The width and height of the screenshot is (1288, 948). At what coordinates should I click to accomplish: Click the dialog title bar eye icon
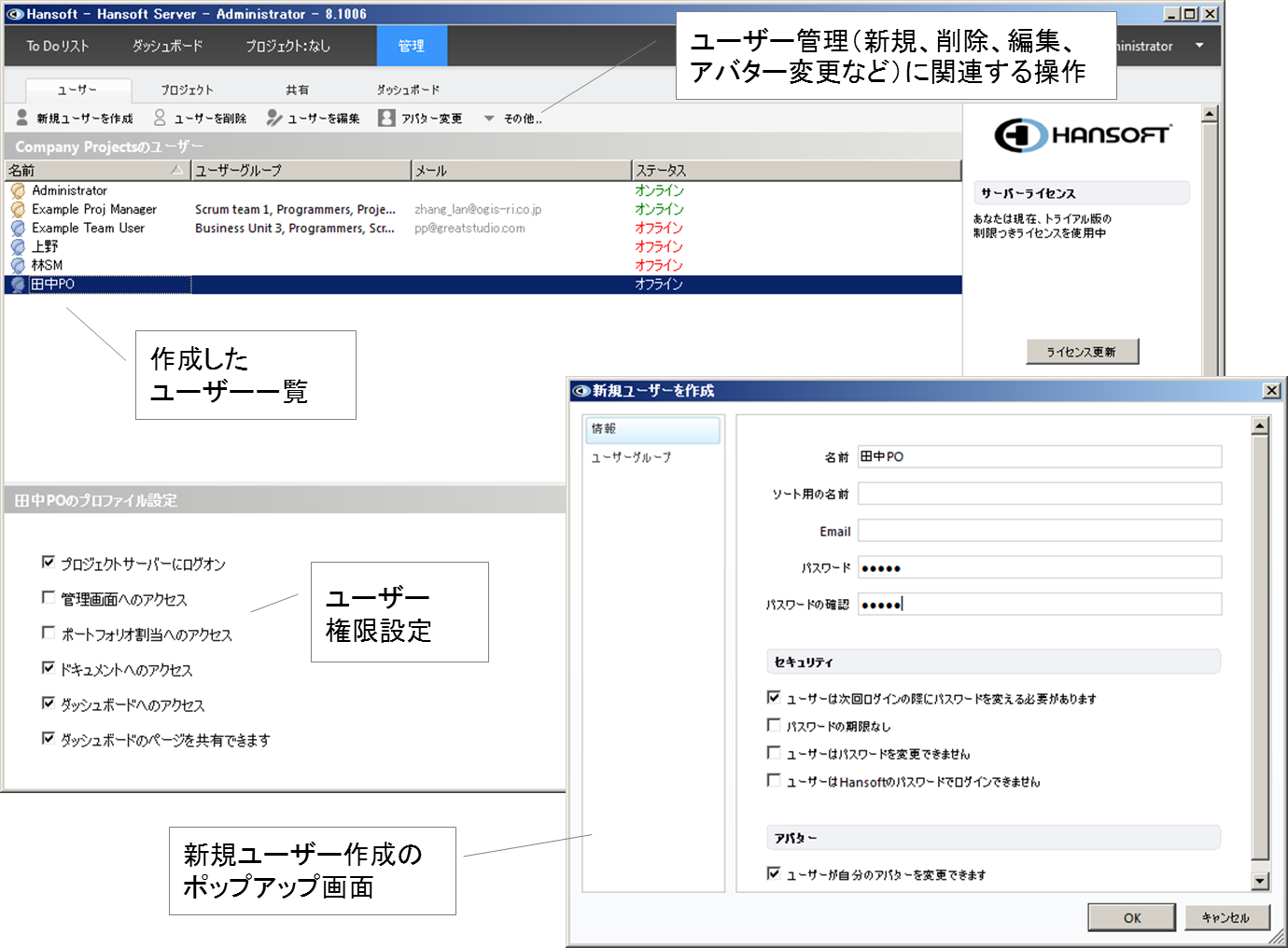[x=581, y=391]
